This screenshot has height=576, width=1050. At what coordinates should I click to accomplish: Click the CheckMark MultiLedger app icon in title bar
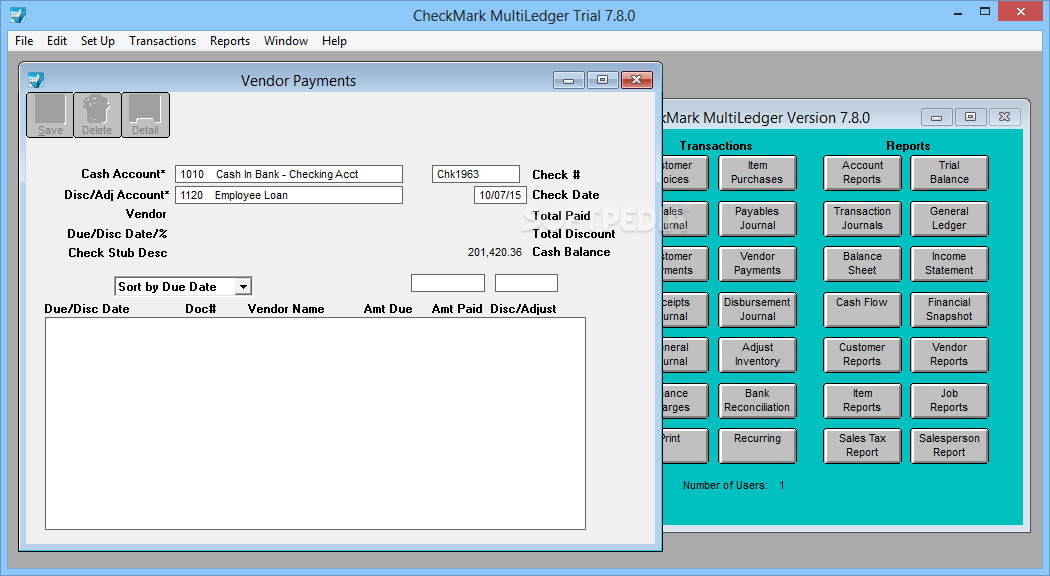pos(18,15)
